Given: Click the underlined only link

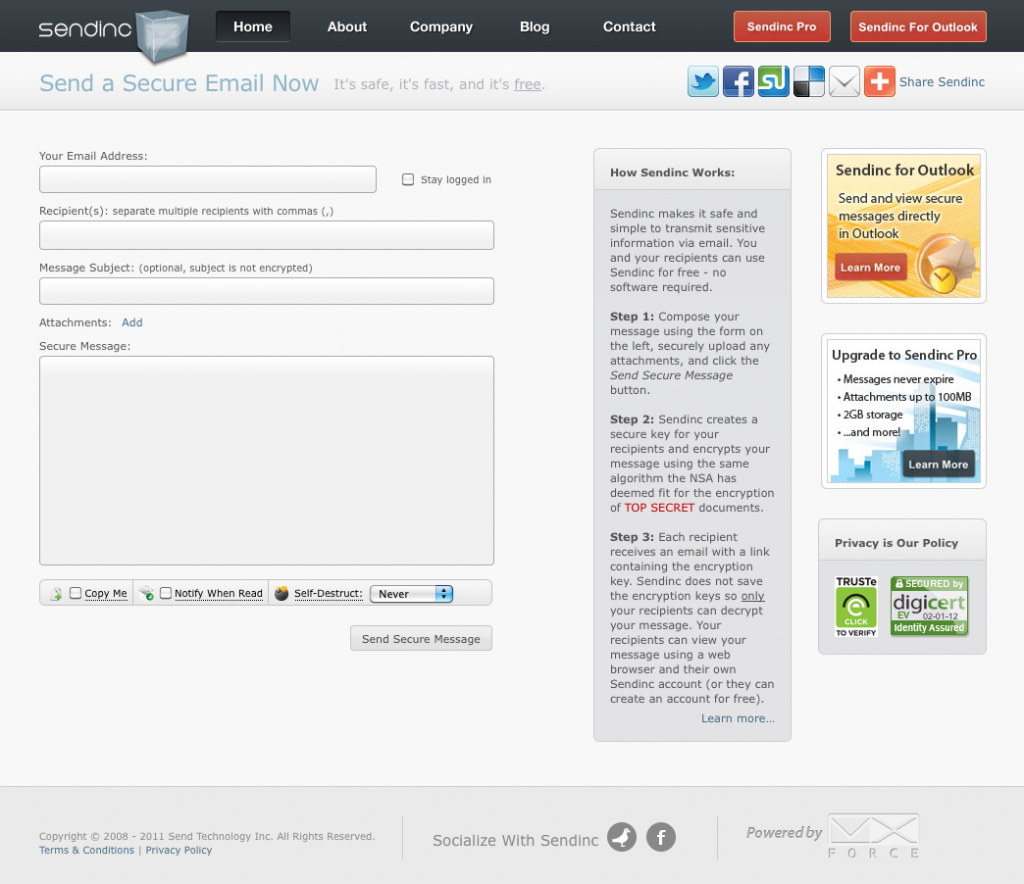Looking at the screenshot, I should point(752,595).
